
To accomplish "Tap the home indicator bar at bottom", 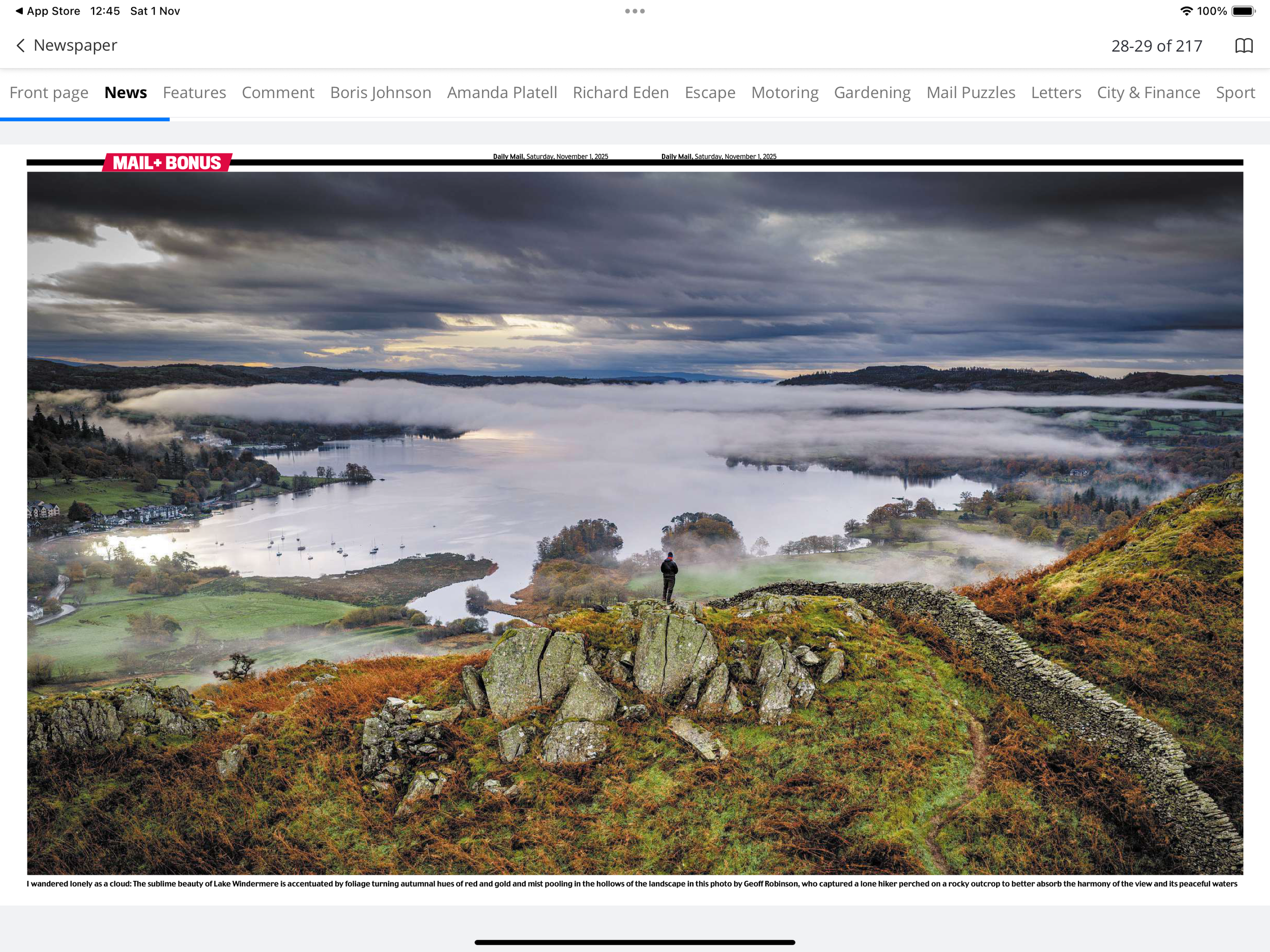I will click(634, 942).
